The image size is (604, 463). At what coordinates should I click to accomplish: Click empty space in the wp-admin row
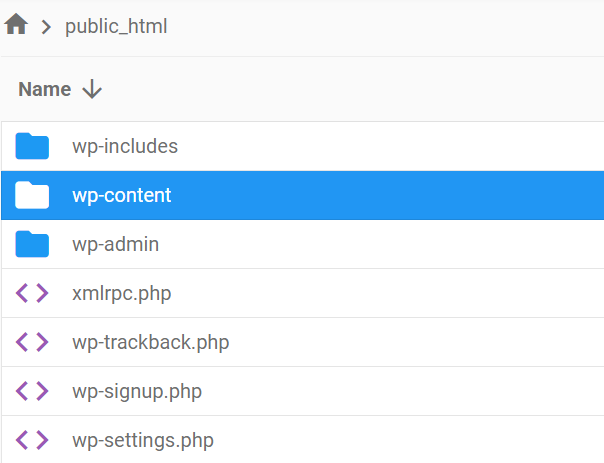click(400, 244)
